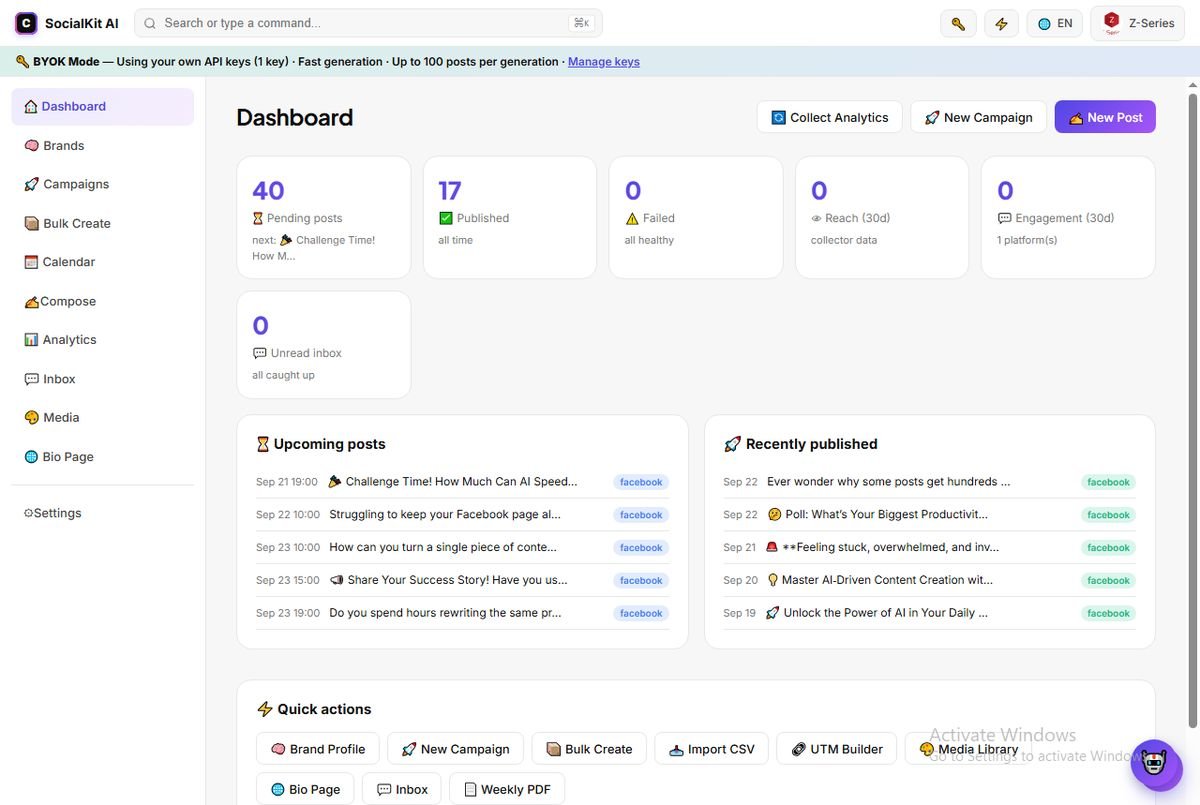
Task: Click the Recently published heading
Action: point(801,444)
